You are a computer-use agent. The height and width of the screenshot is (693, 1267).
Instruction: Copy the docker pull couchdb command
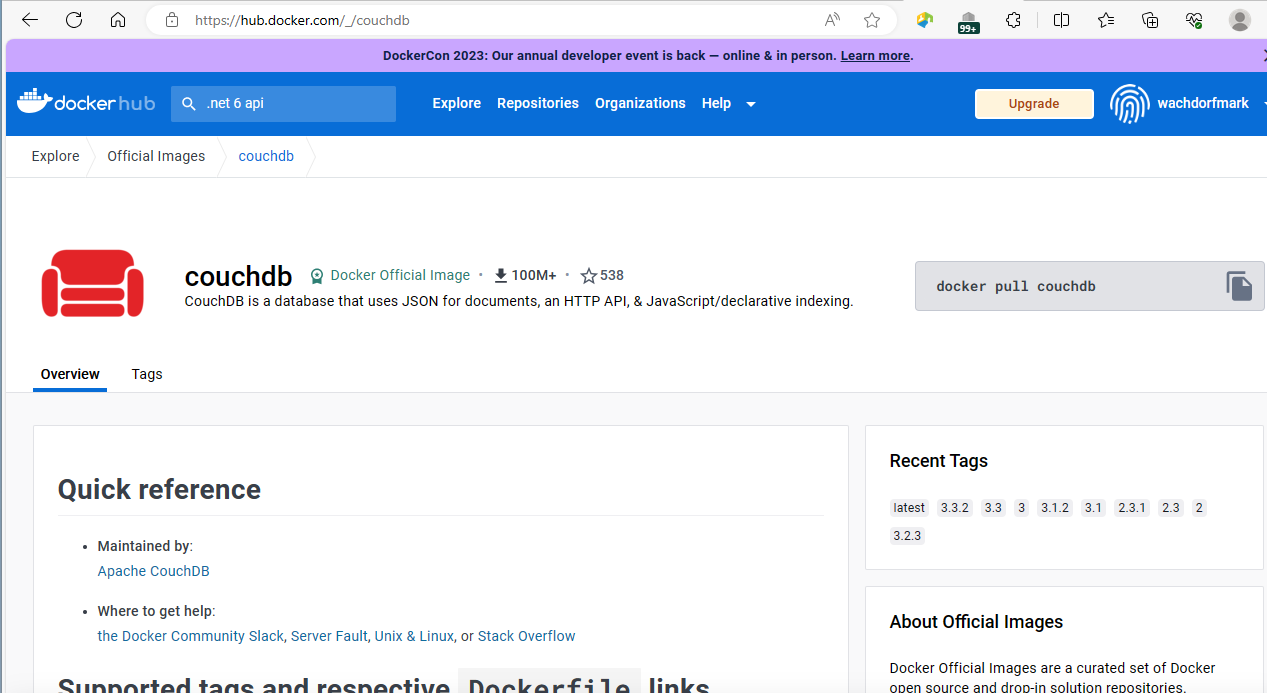point(1239,286)
